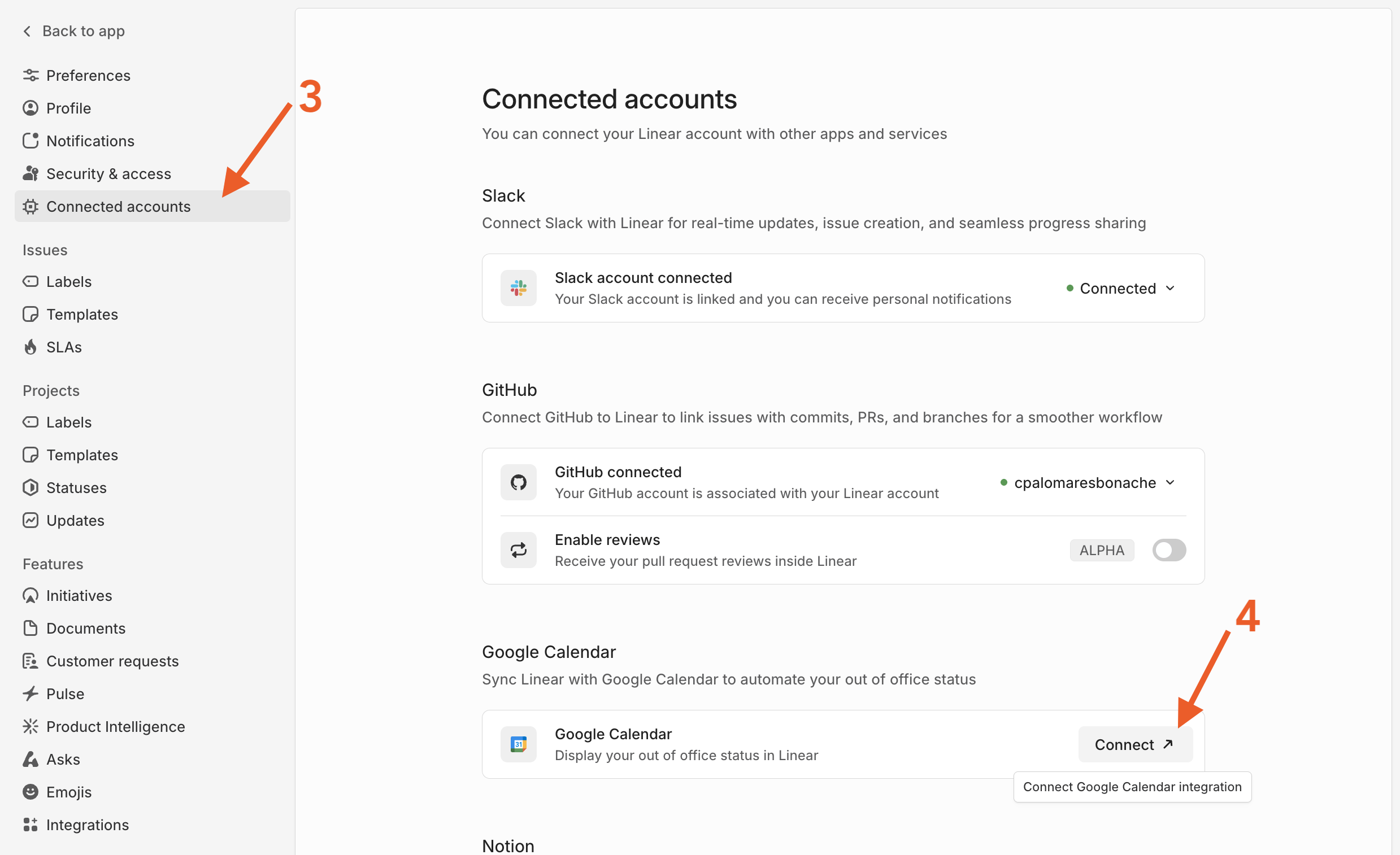Click the Back to app chevron arrow

(27, 31)
